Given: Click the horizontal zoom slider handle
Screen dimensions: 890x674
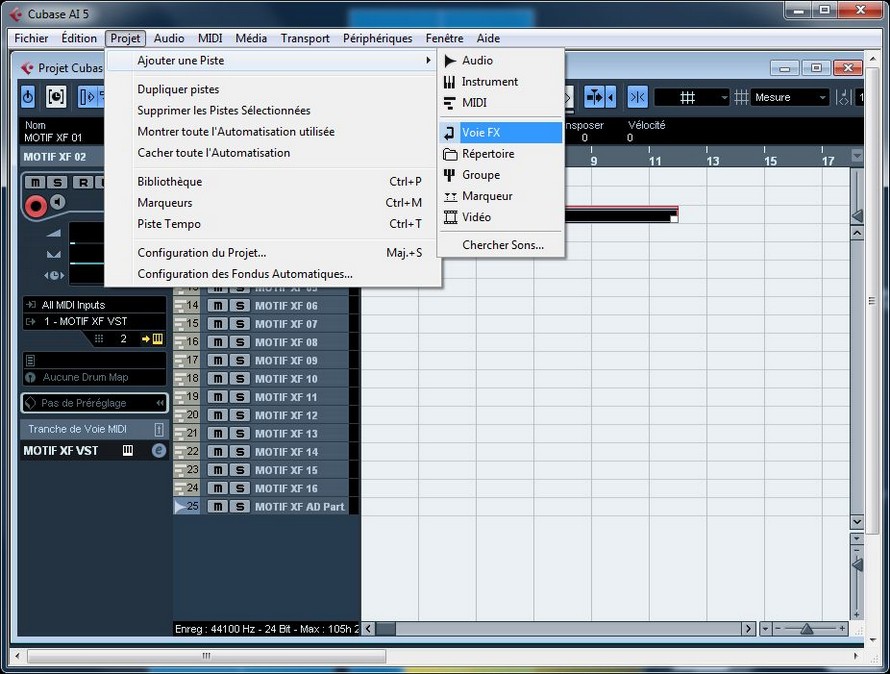Looking at the screenshot, I should 806,629.
